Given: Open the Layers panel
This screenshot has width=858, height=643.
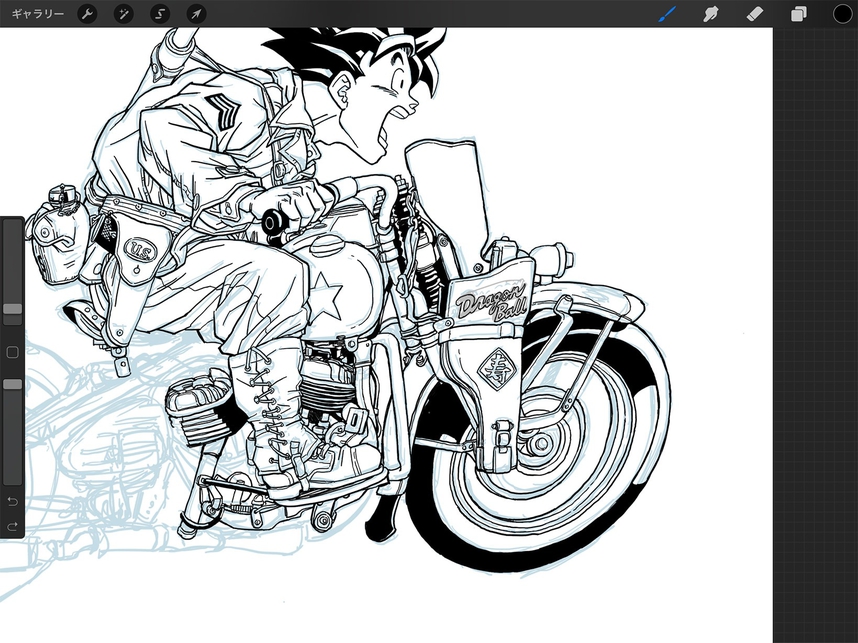Looking at the screenshot, I should tap(799, 14).
